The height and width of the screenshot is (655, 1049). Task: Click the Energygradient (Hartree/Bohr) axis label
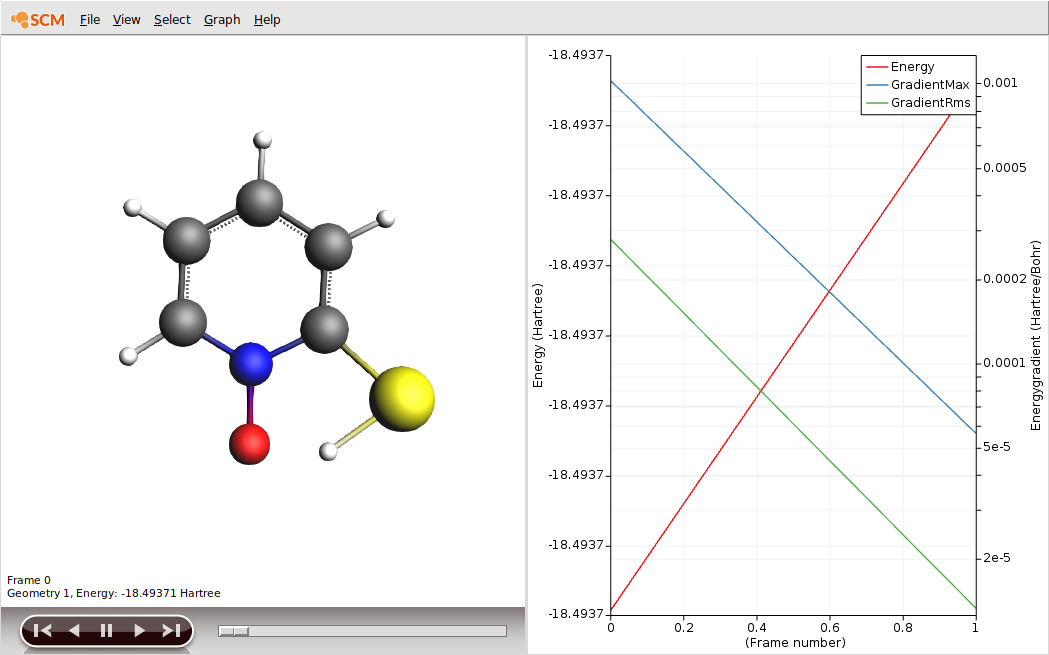tap(1036, 336)
